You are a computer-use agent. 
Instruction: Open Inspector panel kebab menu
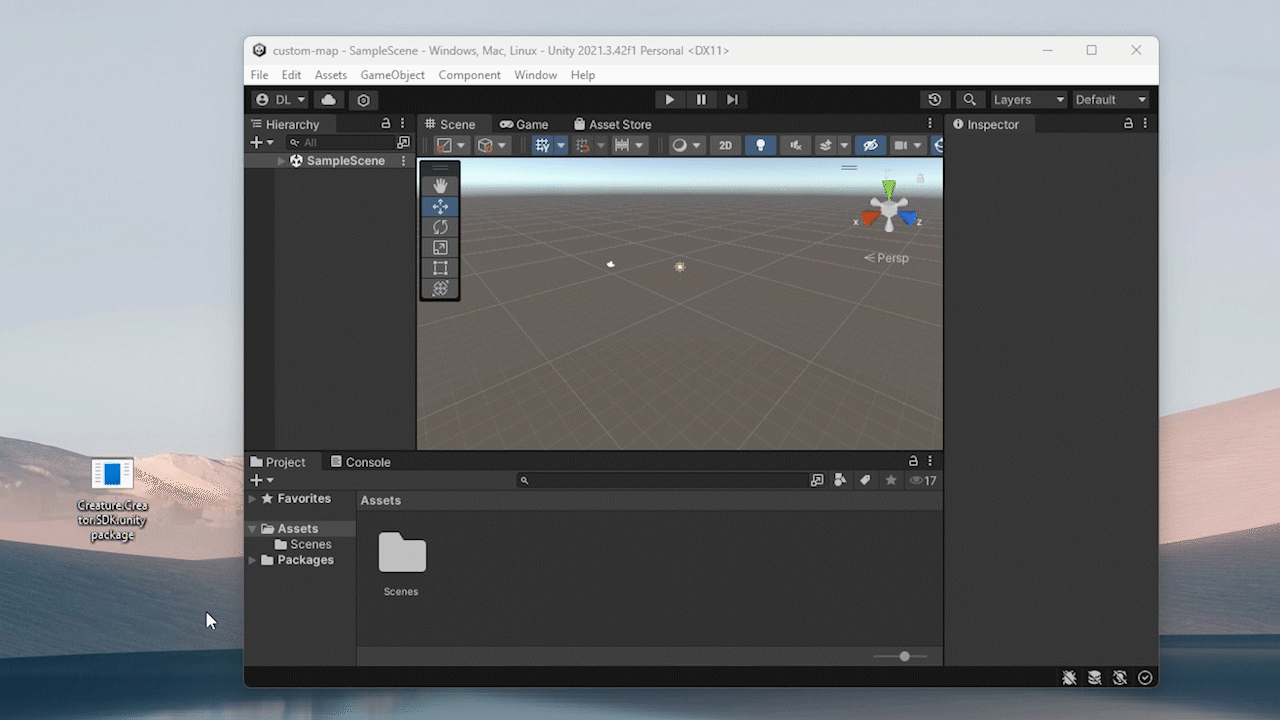pos(1145,124)
